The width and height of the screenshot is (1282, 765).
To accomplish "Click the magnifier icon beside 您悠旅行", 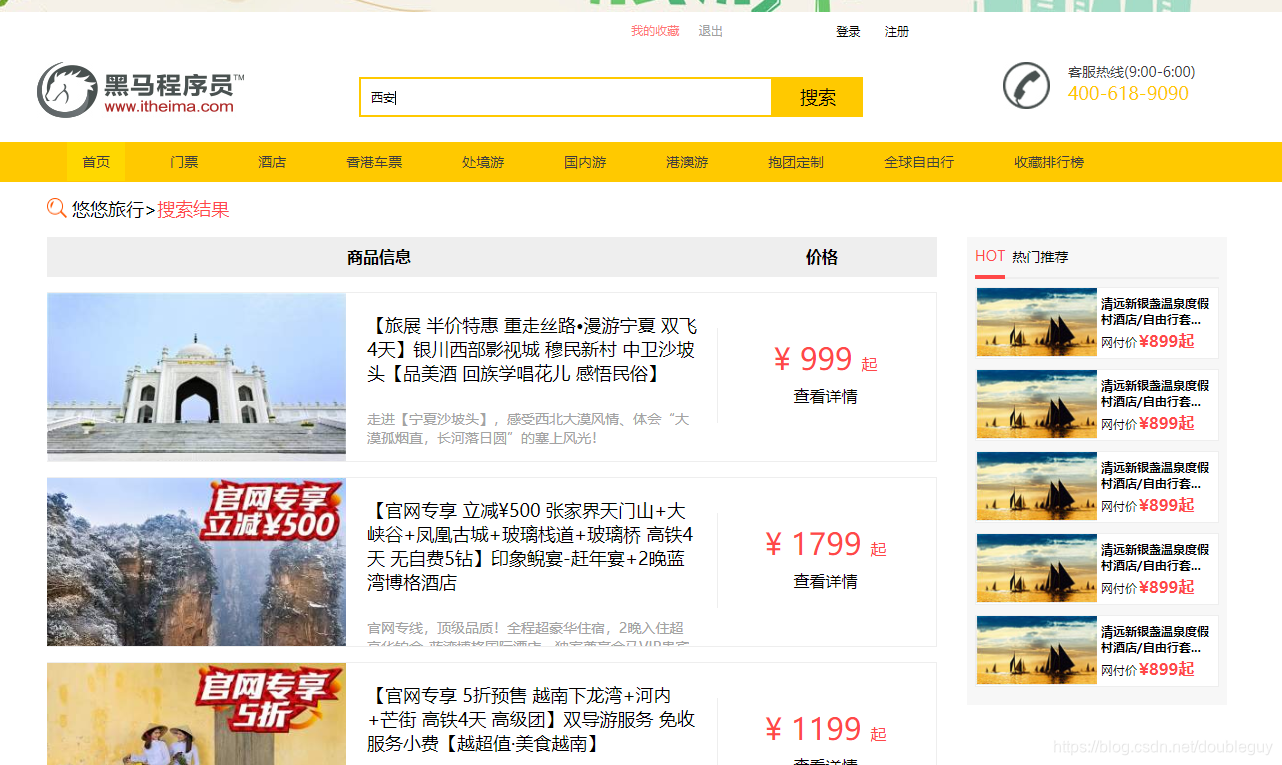I will pyautogui.click(x=57, y=208).
